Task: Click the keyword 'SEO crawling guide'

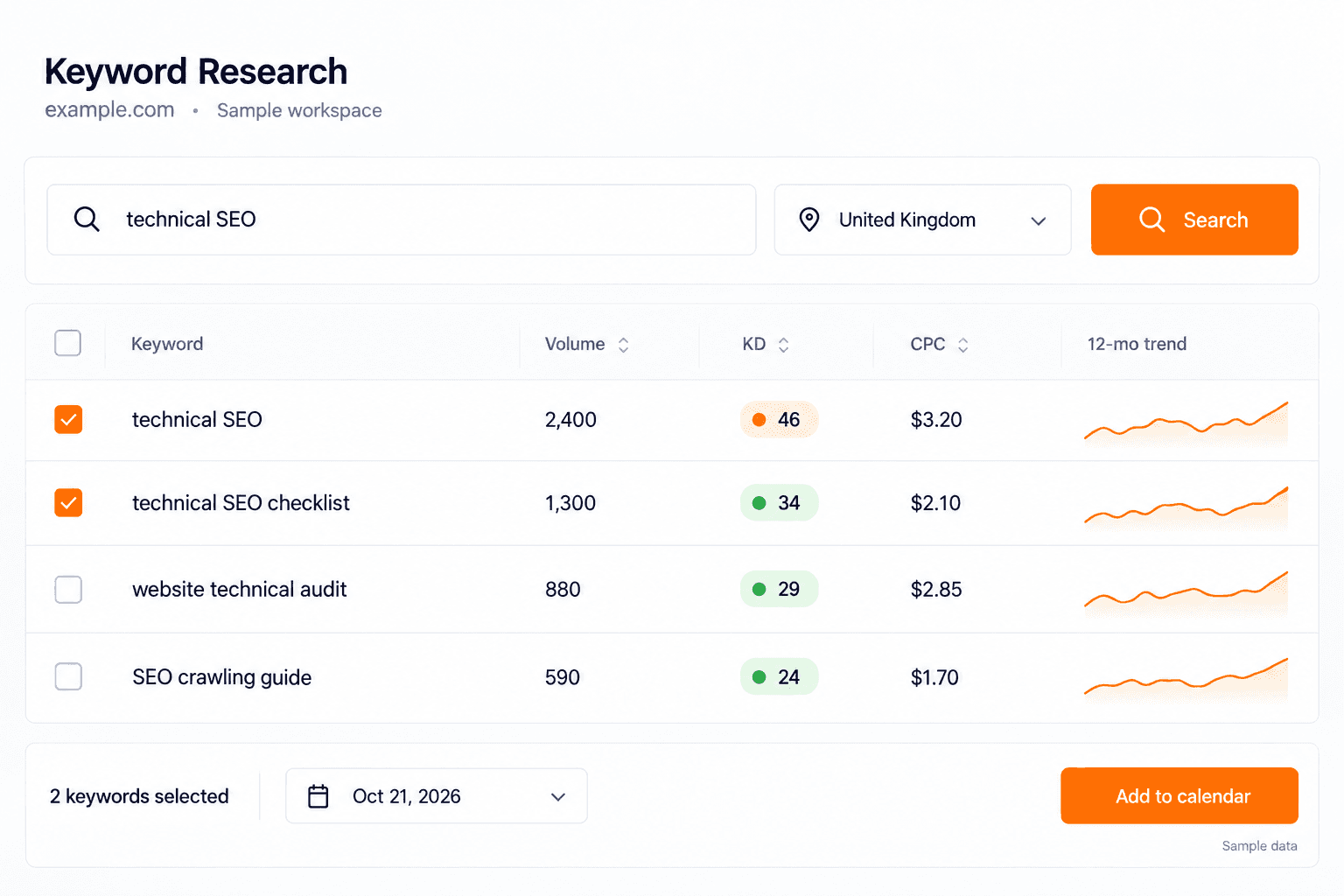Action: 222,677
